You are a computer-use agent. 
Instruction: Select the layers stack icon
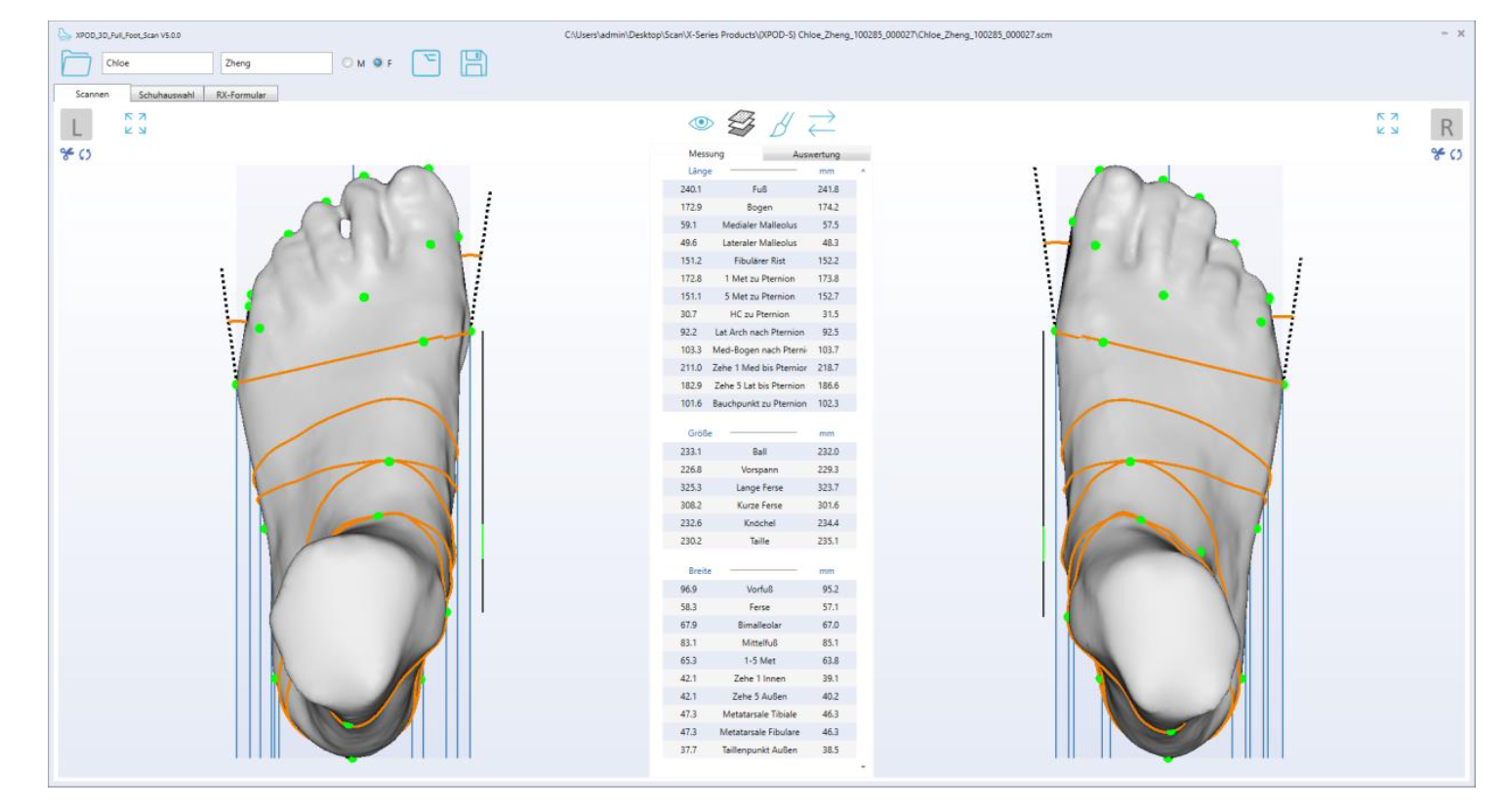click(x=741, y=123)
